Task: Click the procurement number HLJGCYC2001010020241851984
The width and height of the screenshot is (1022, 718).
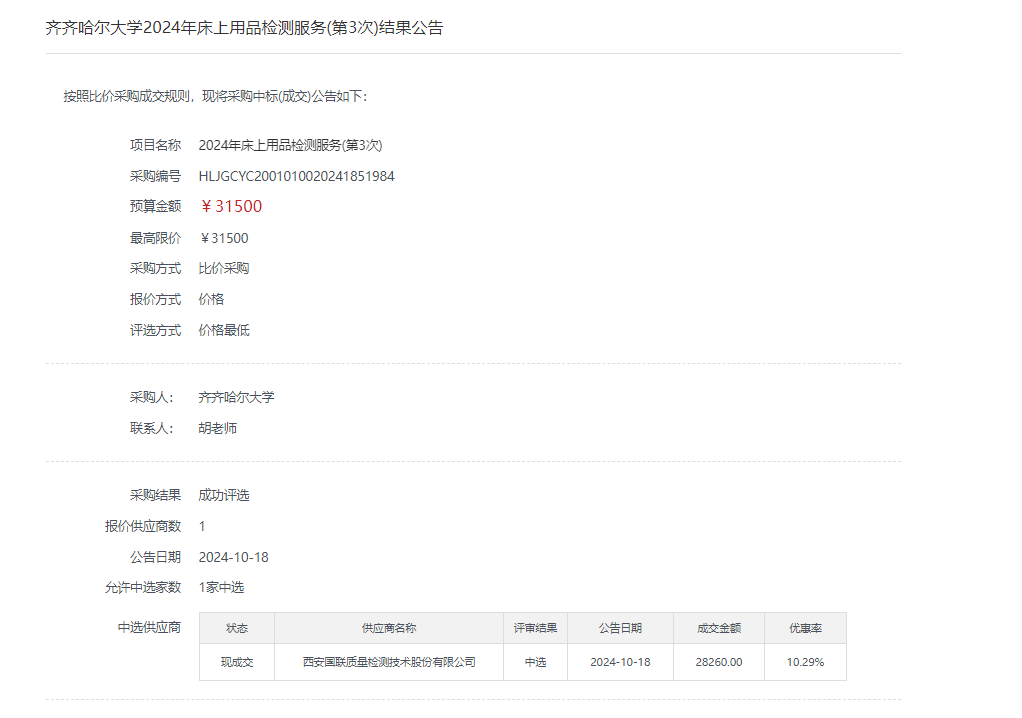Action: [296, 176]
